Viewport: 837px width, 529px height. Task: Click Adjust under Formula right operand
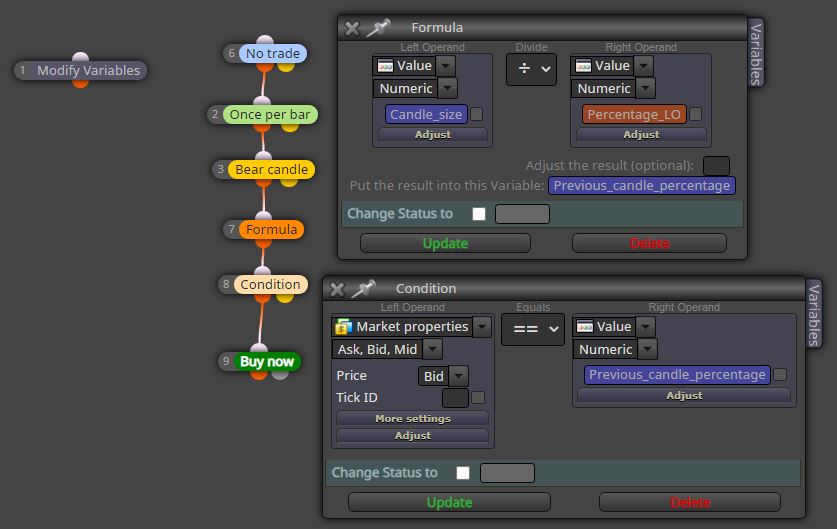point(641,135)
